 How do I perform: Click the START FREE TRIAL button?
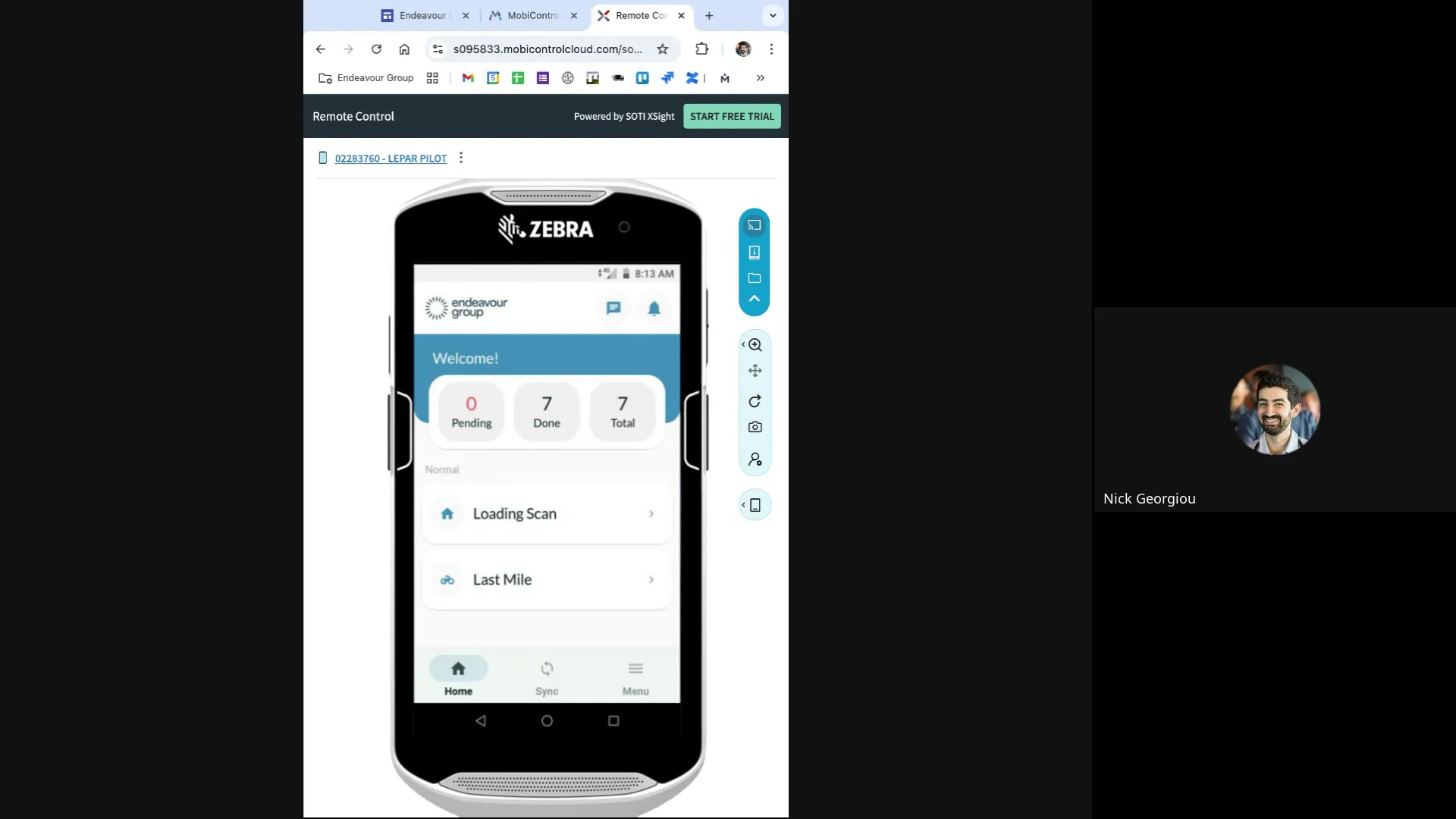[732, 116]
